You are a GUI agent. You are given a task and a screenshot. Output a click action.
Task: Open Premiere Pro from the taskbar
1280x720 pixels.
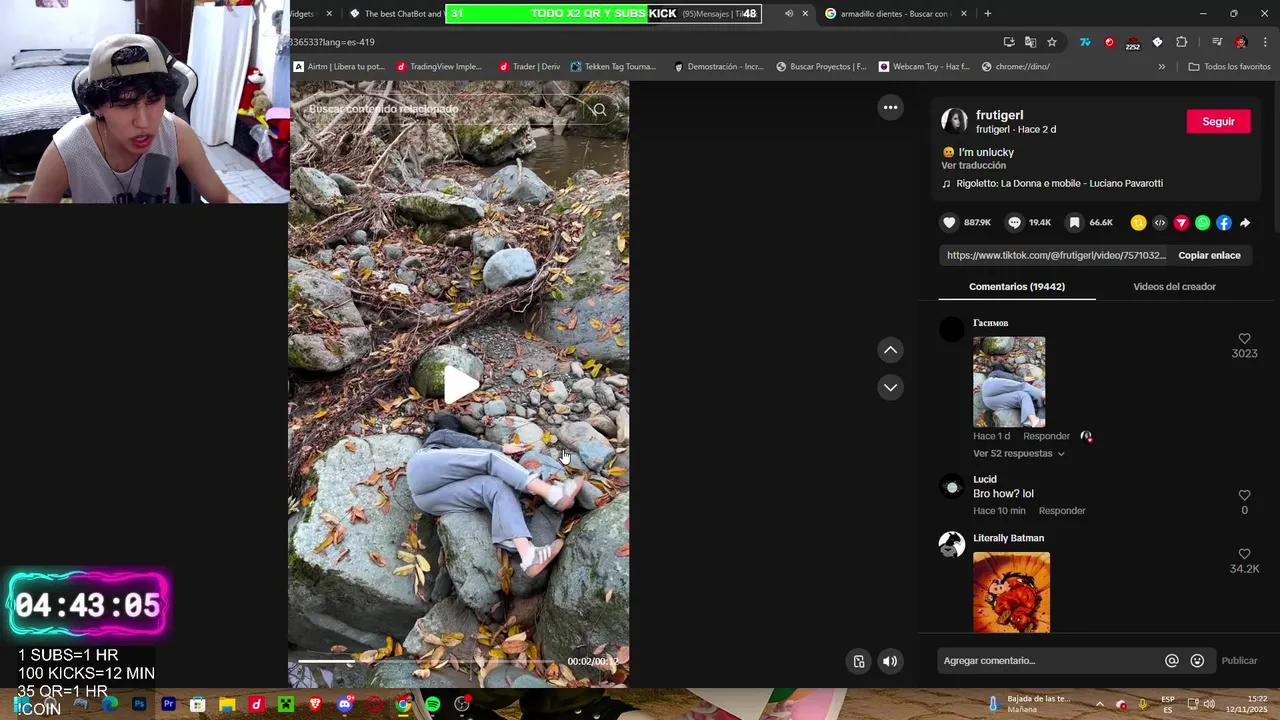[x=168, y=705]
